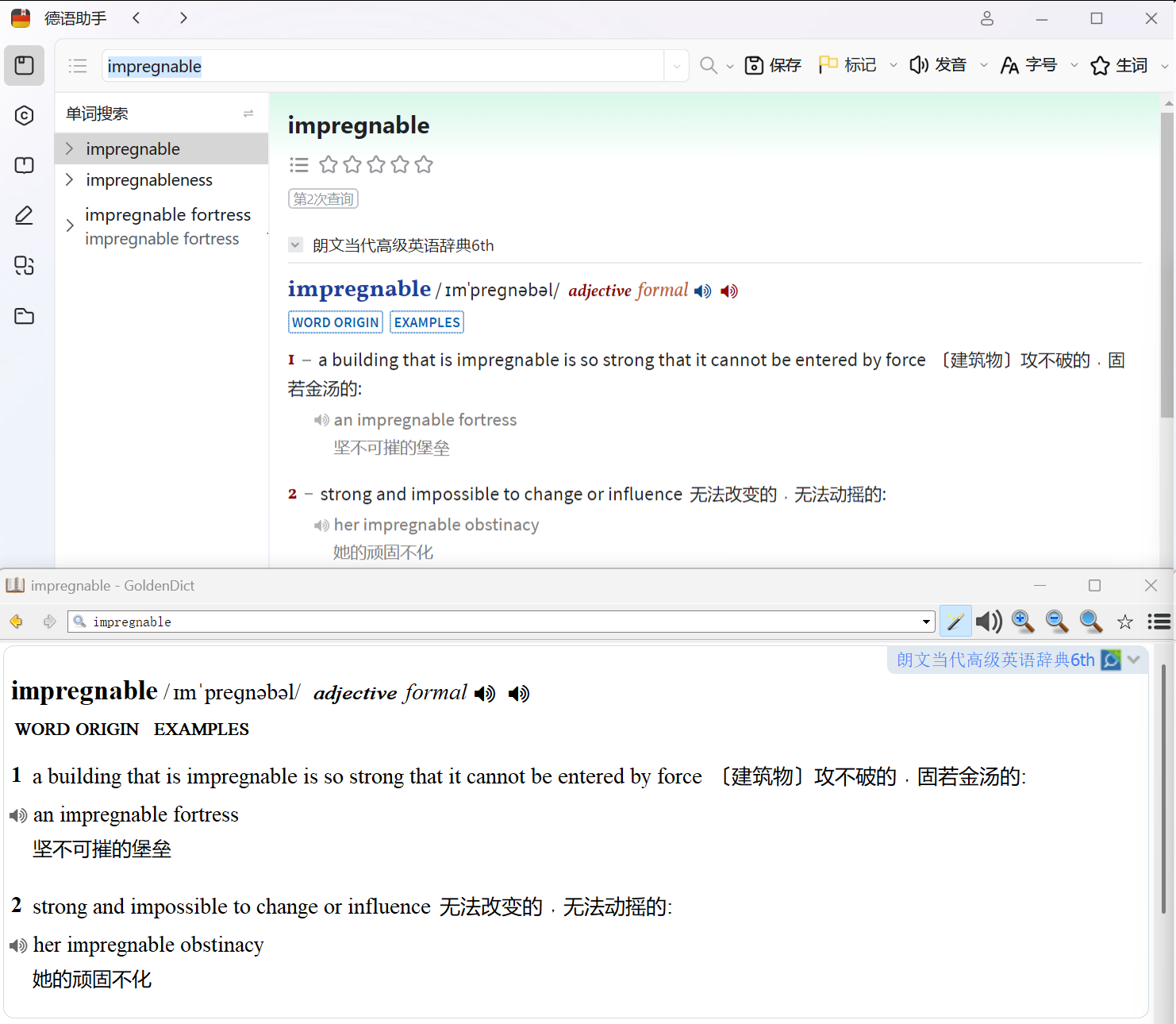Add word to GoldenDict favorites star
The image size is (1176, 1024).
[x=1125, y=622]
